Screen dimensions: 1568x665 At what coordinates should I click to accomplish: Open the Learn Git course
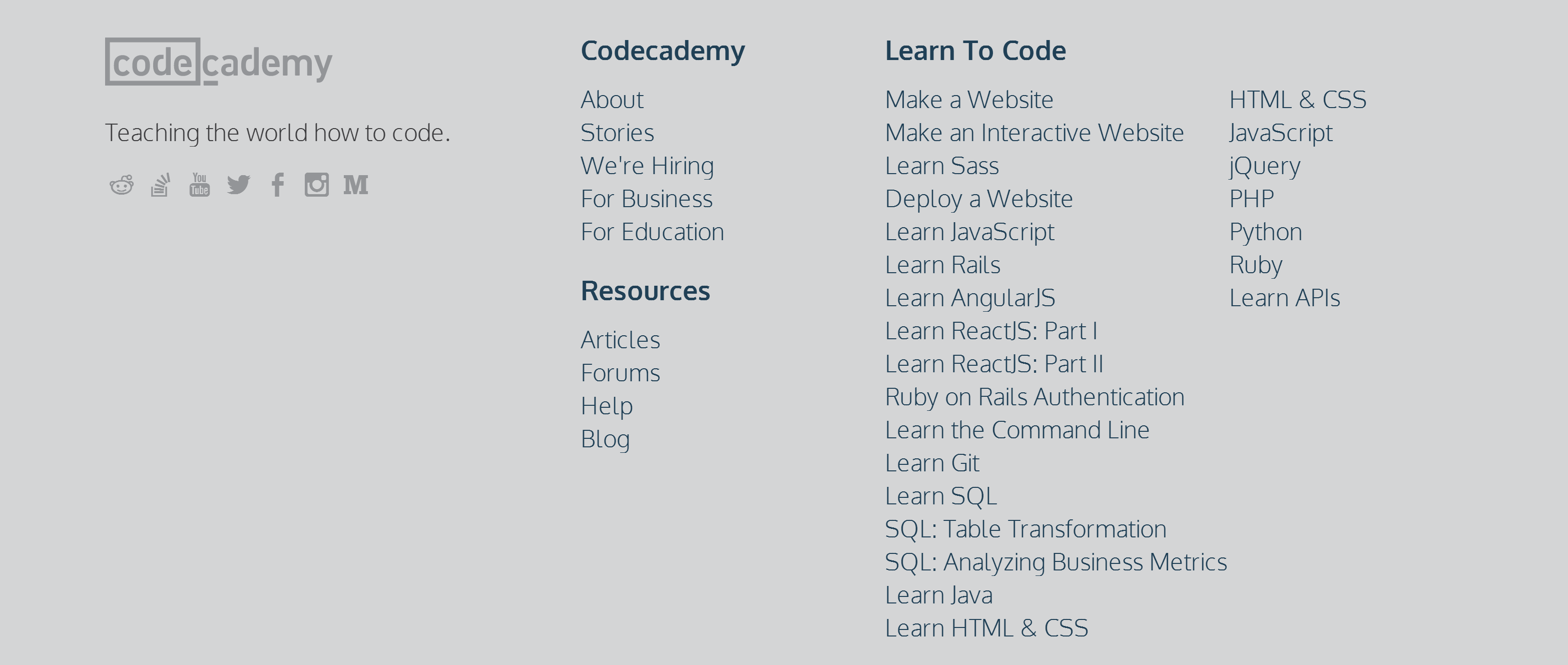point(932,463)
